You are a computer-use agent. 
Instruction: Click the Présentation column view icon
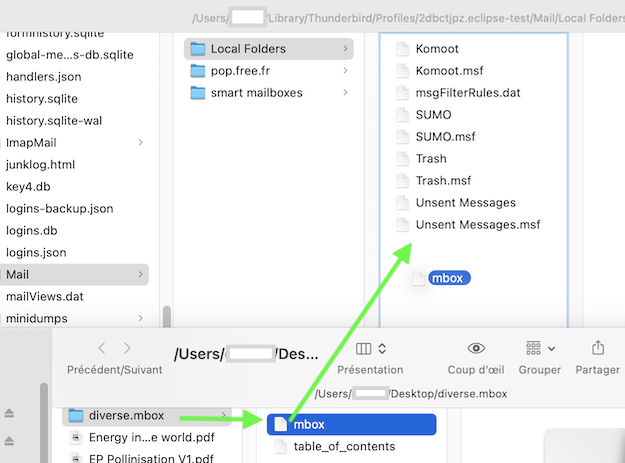click(363, 349)
